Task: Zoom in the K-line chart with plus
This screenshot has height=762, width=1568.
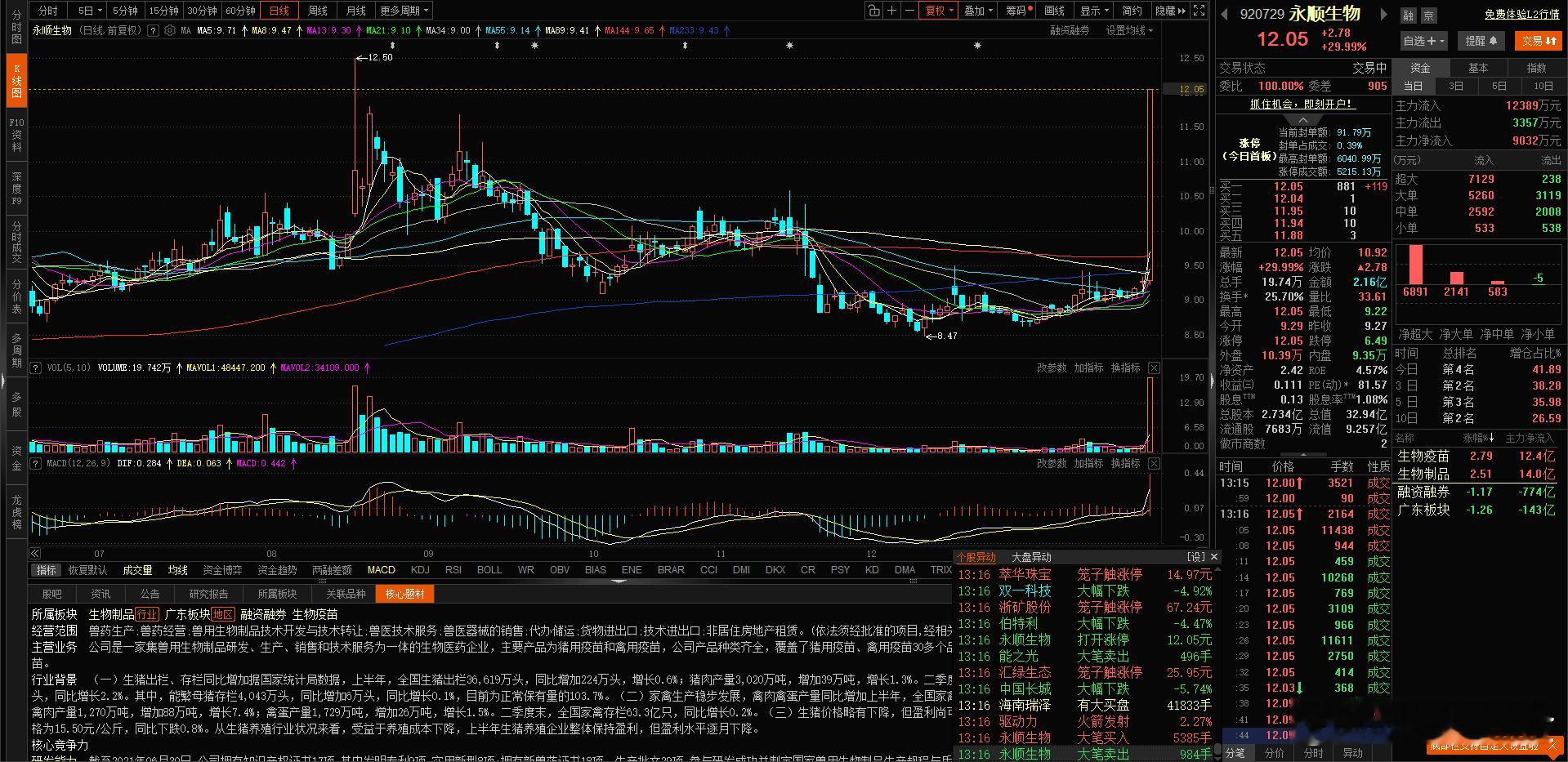Action: pyautogui.click(x=892, y=11)
